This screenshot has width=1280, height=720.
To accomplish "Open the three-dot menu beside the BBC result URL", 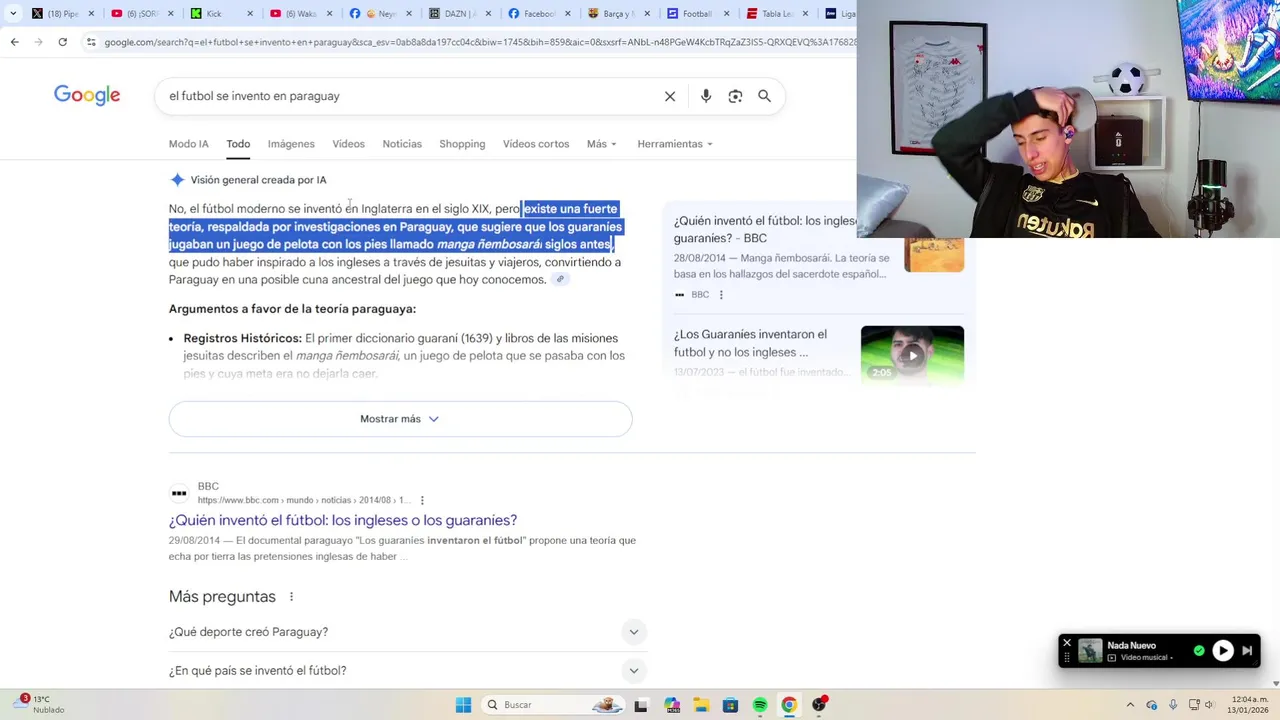I will coord(422,500).
